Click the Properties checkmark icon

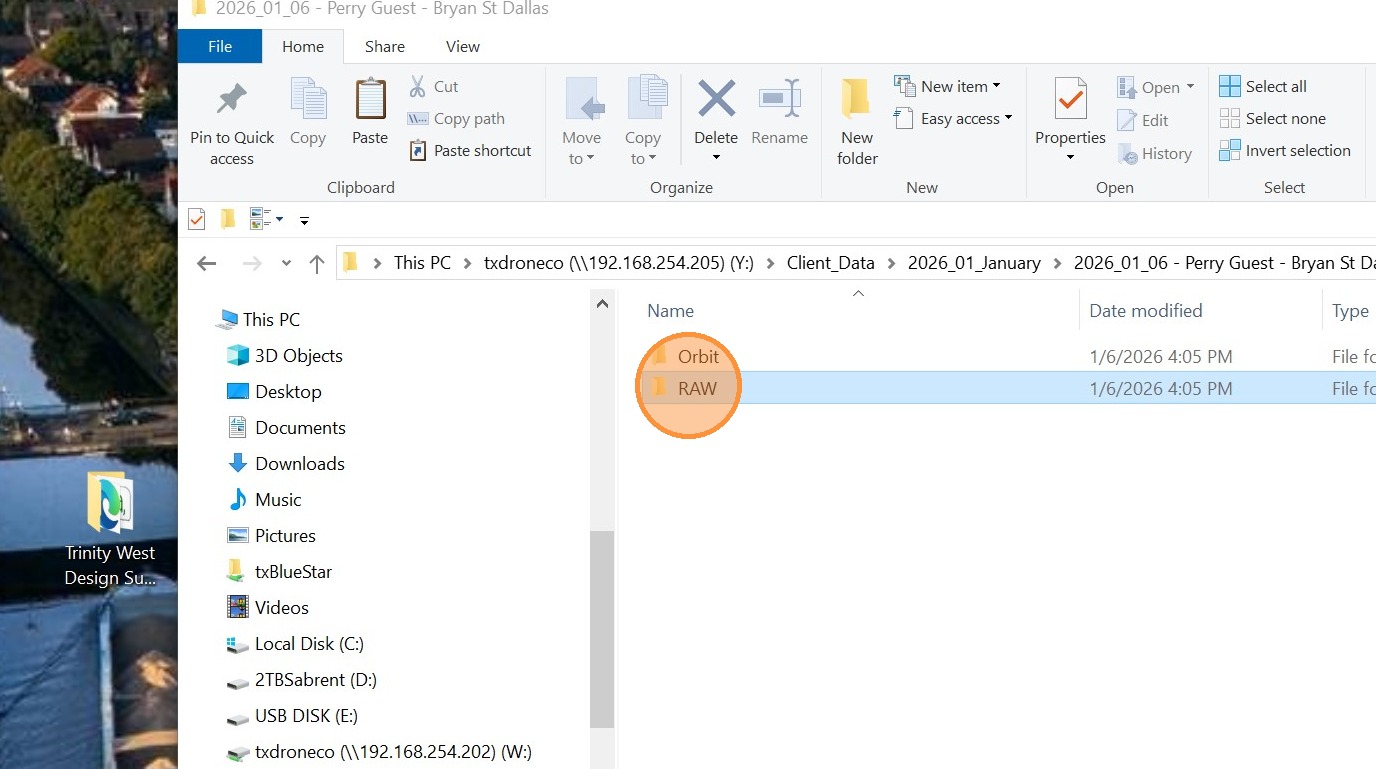[1071, 100]
